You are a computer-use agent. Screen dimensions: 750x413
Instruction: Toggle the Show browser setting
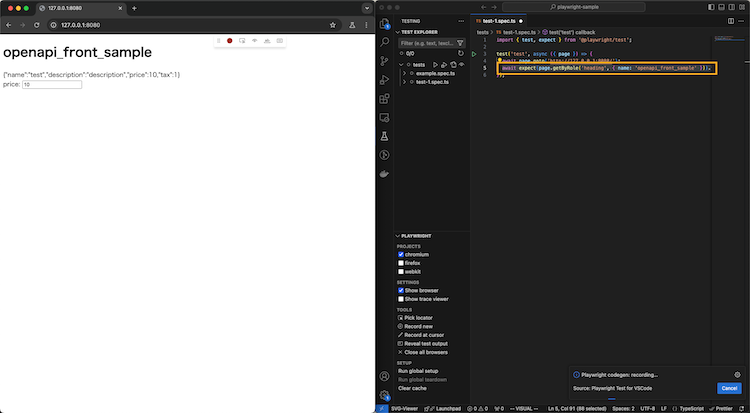401,290
